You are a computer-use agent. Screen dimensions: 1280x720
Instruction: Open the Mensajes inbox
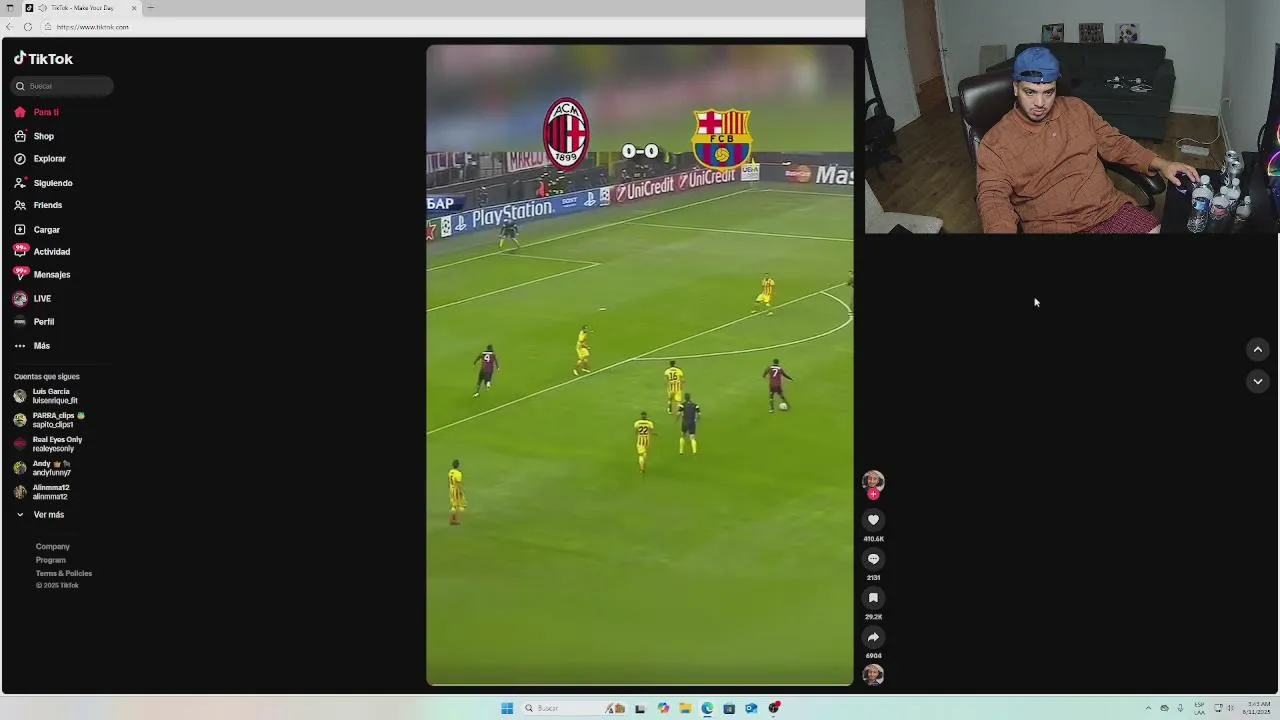tap(42, 274)
